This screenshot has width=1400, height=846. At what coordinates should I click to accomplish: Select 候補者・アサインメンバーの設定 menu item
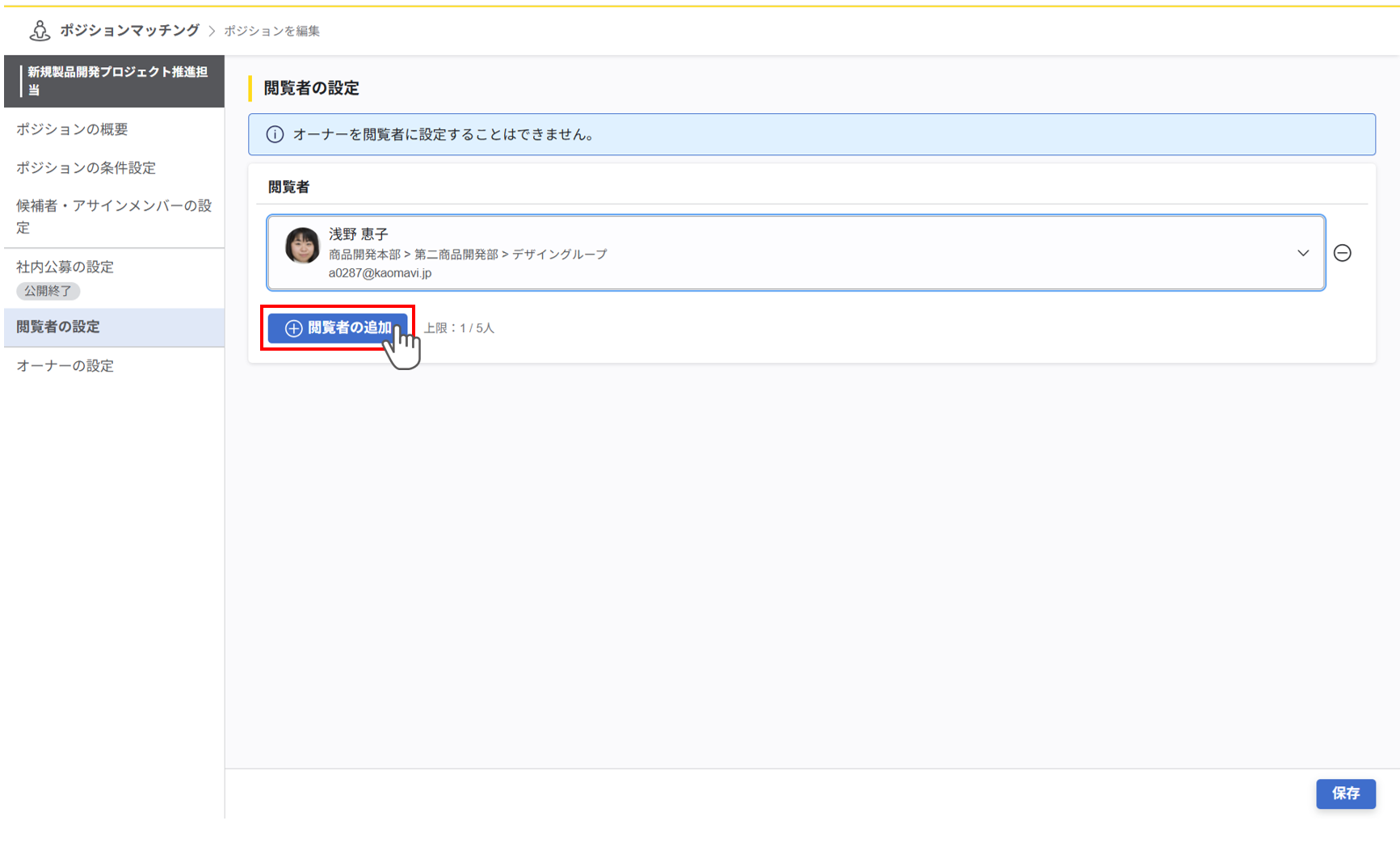pyautogui.click(x=113, y=217)
